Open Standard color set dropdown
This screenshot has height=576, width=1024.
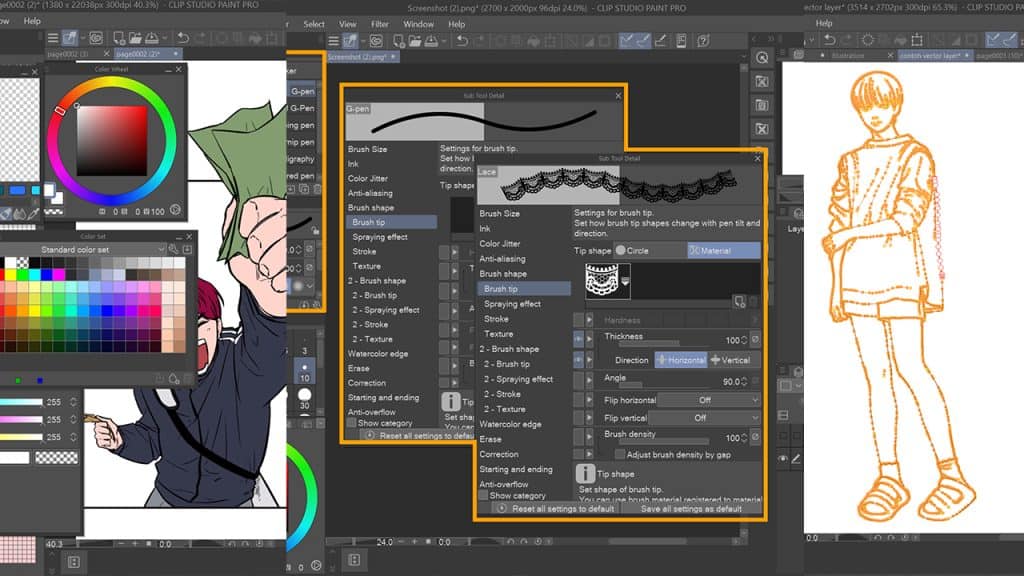pos(82,249)
